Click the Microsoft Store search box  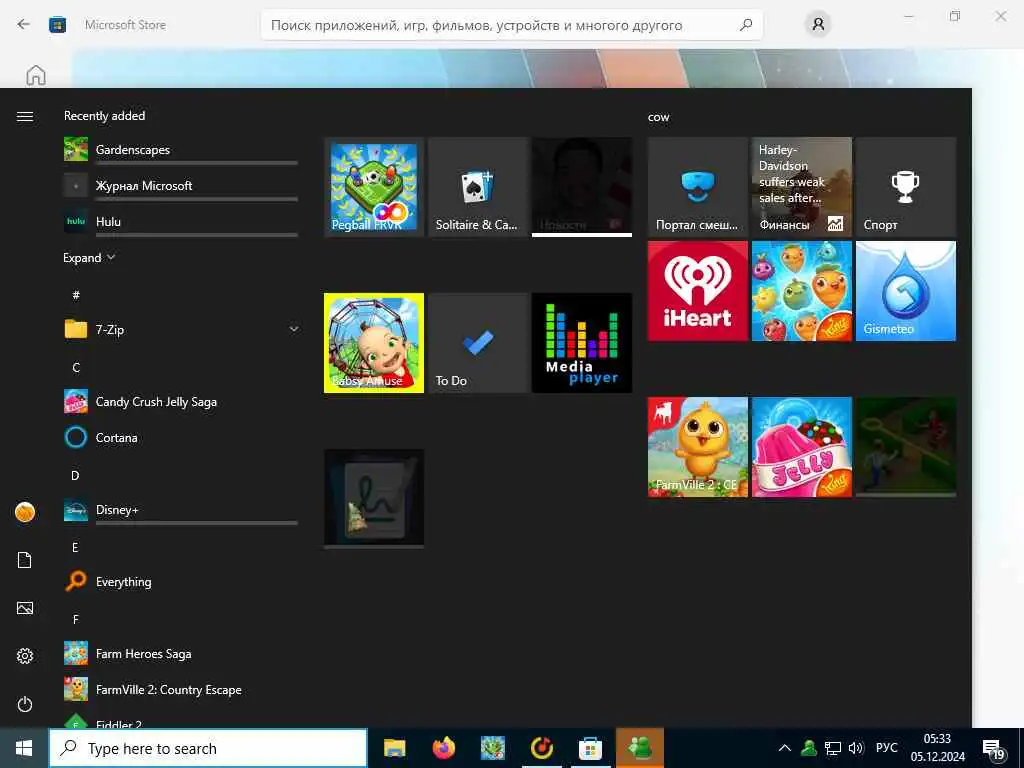click(x=511, y=25)
